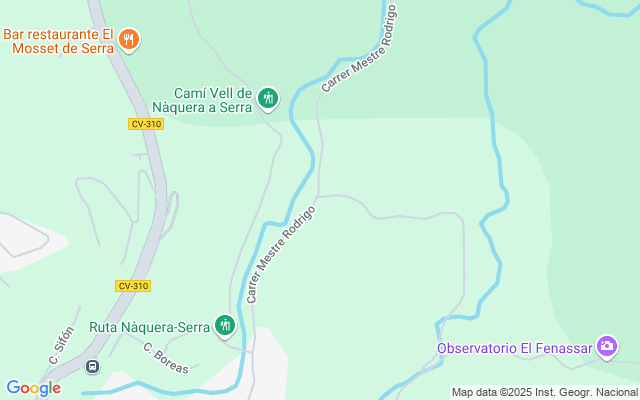Viewport: 640px width, 400px height.
Task: Select the Camí Vell de Nàquera a Serra label
Action: click(x=202, y=100)
